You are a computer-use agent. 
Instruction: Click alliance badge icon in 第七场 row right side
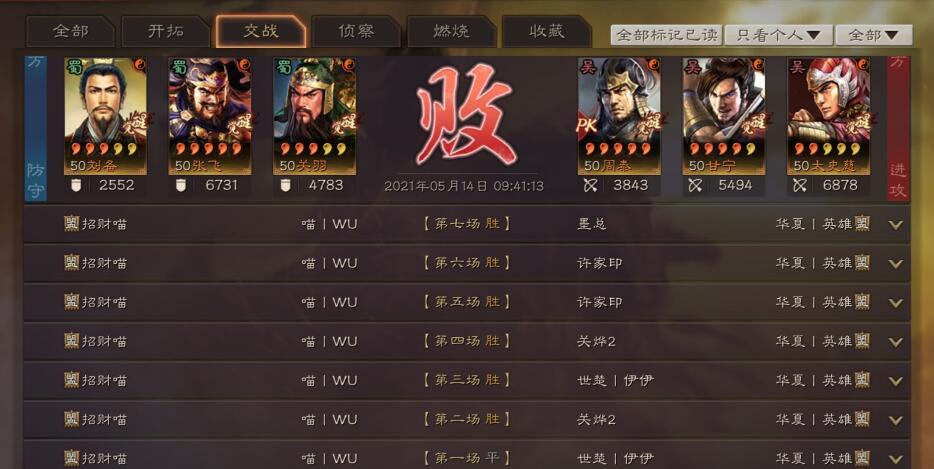pos(862,223)
